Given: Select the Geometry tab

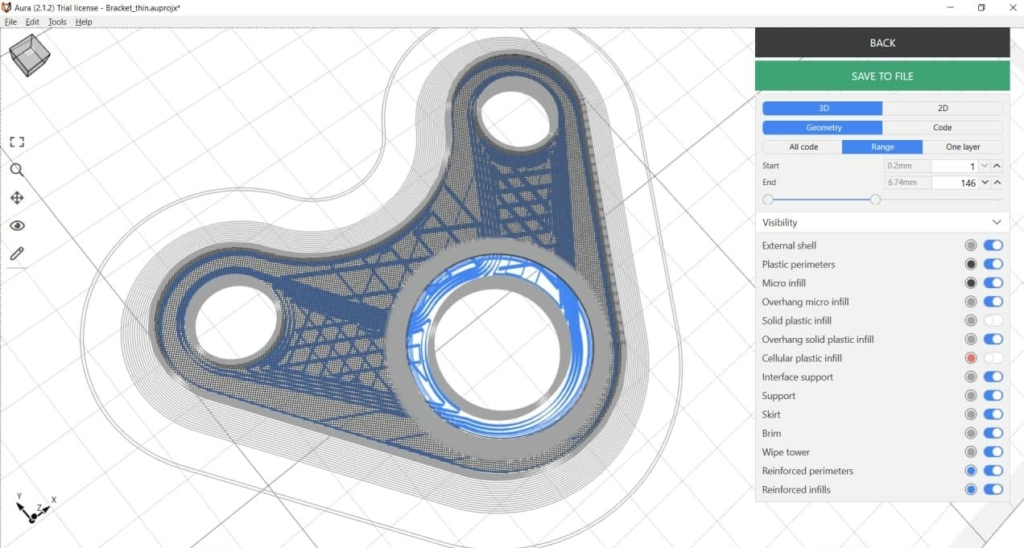Looking at the screenshot, I should [x=822, y=127].
